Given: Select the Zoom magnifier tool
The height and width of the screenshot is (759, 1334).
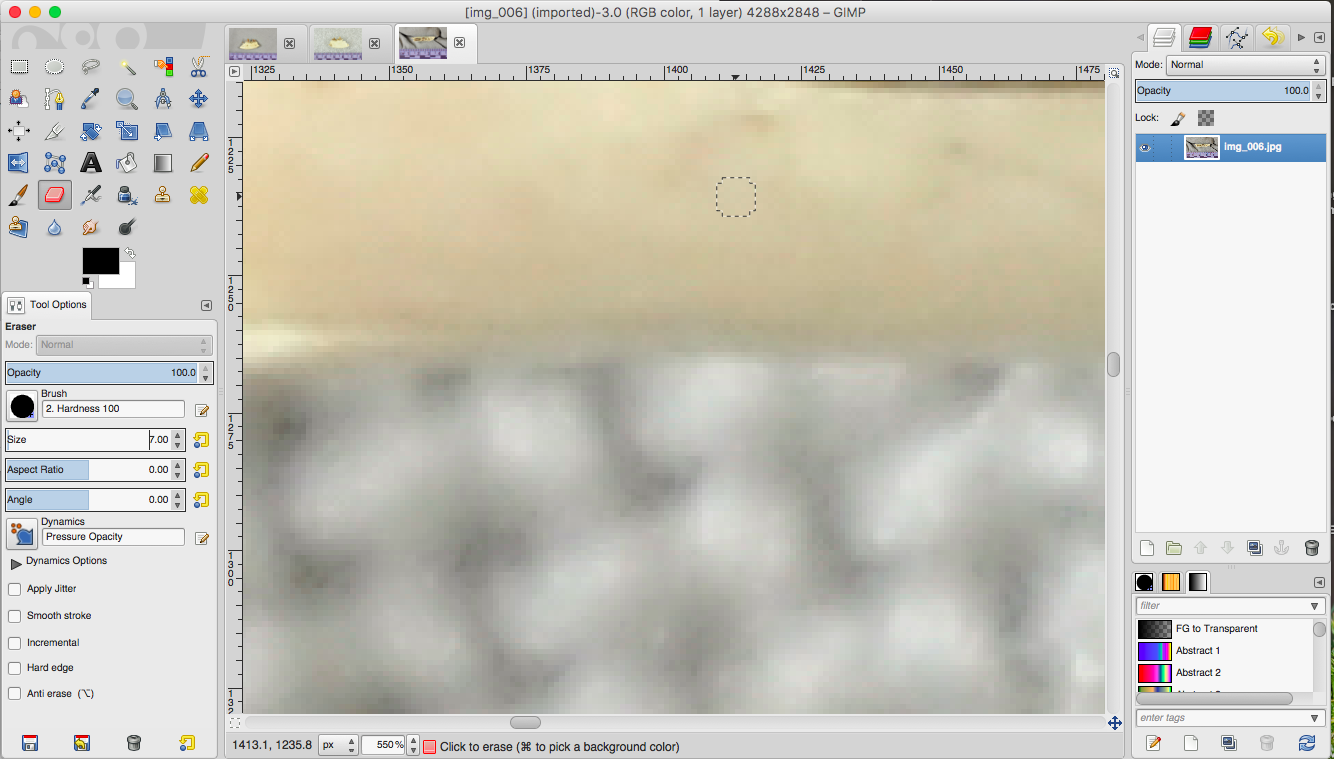Looking at the screenshot, I should pos(127,99).
